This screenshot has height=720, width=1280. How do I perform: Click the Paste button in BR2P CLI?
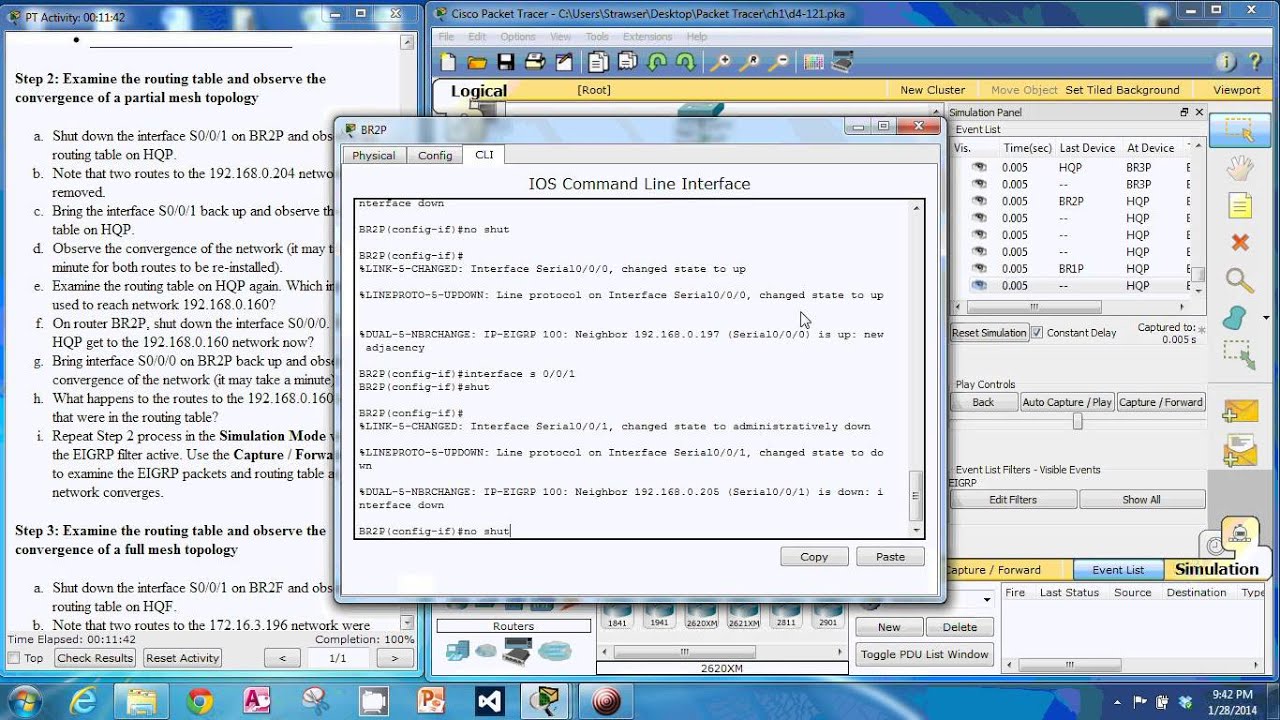click(x=890, y=557)
